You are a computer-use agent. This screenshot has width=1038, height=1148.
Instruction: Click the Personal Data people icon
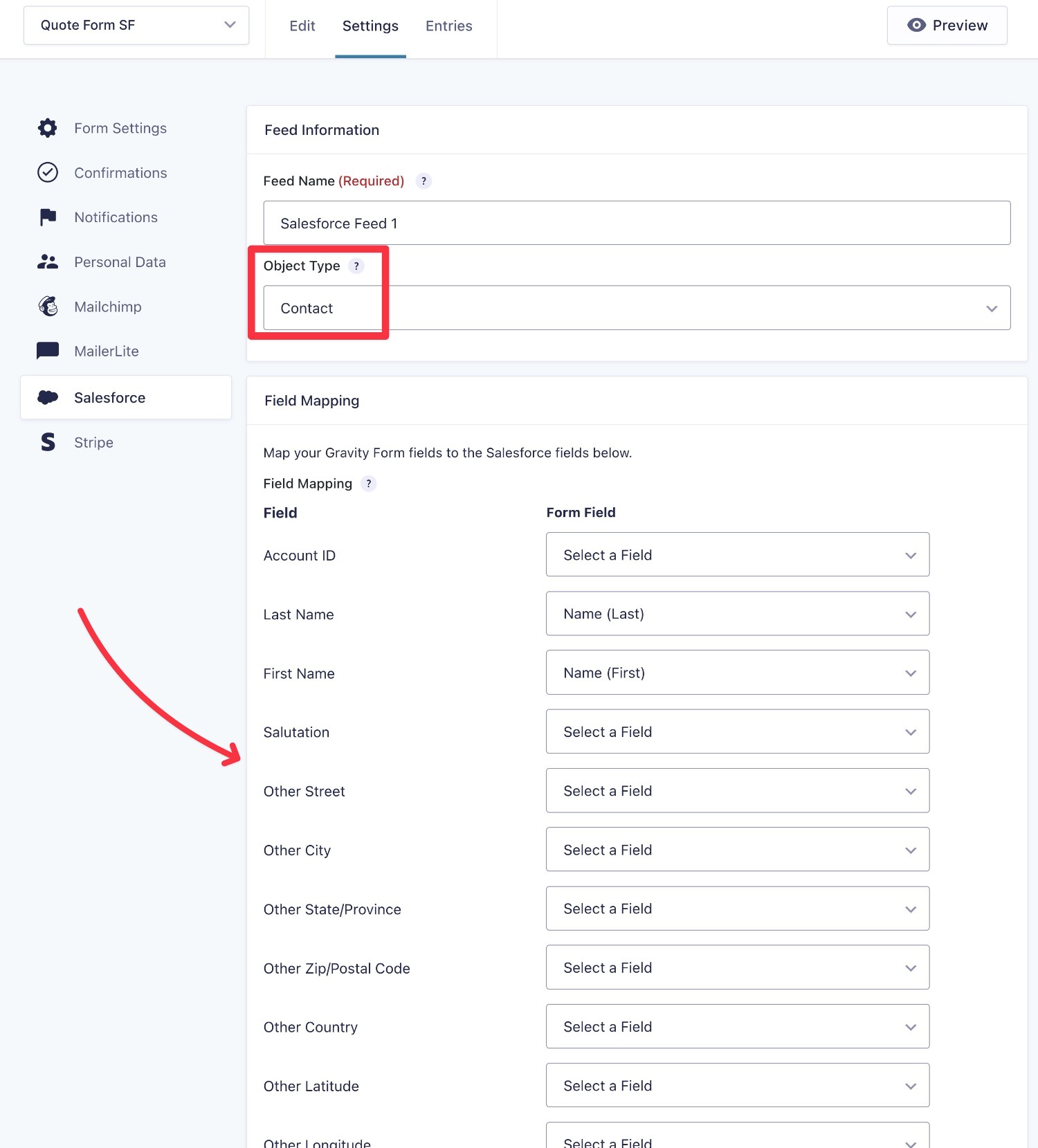point(48,262)
